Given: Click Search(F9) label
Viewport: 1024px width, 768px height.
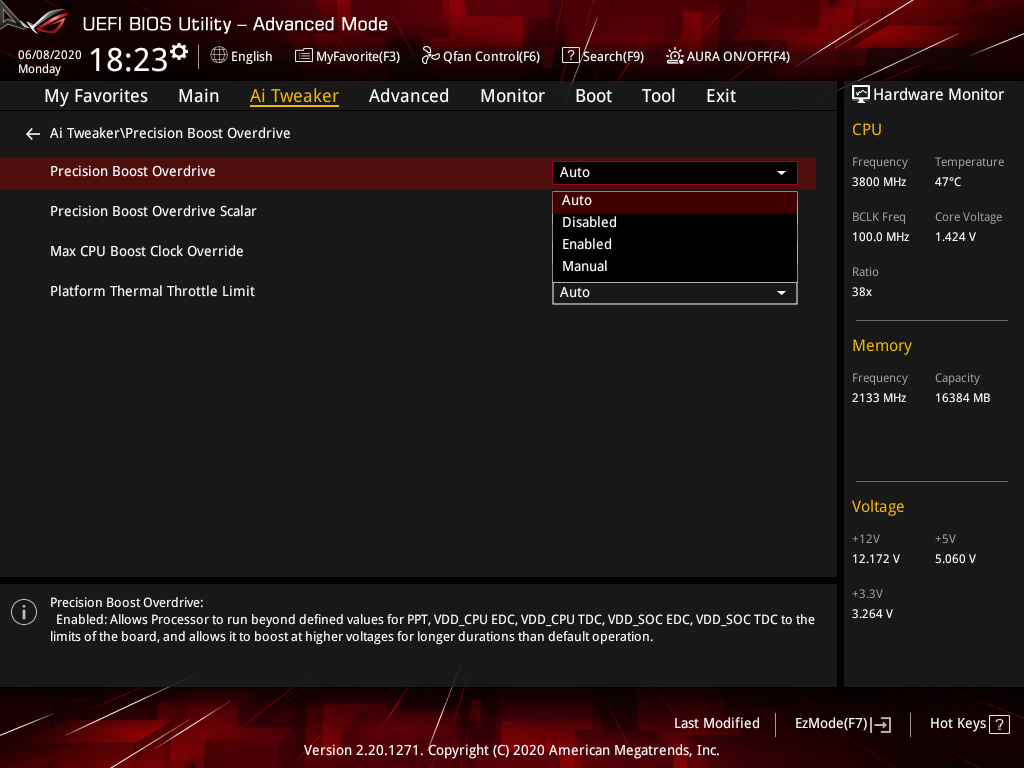Looking at the screenshot, I should (x=613, y=57).
